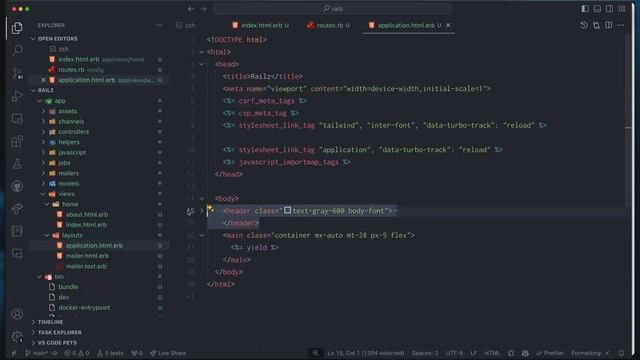Click the sparkle code action icon on line 15
Screen dimensions: 640x360
click(x=211, y=209)
